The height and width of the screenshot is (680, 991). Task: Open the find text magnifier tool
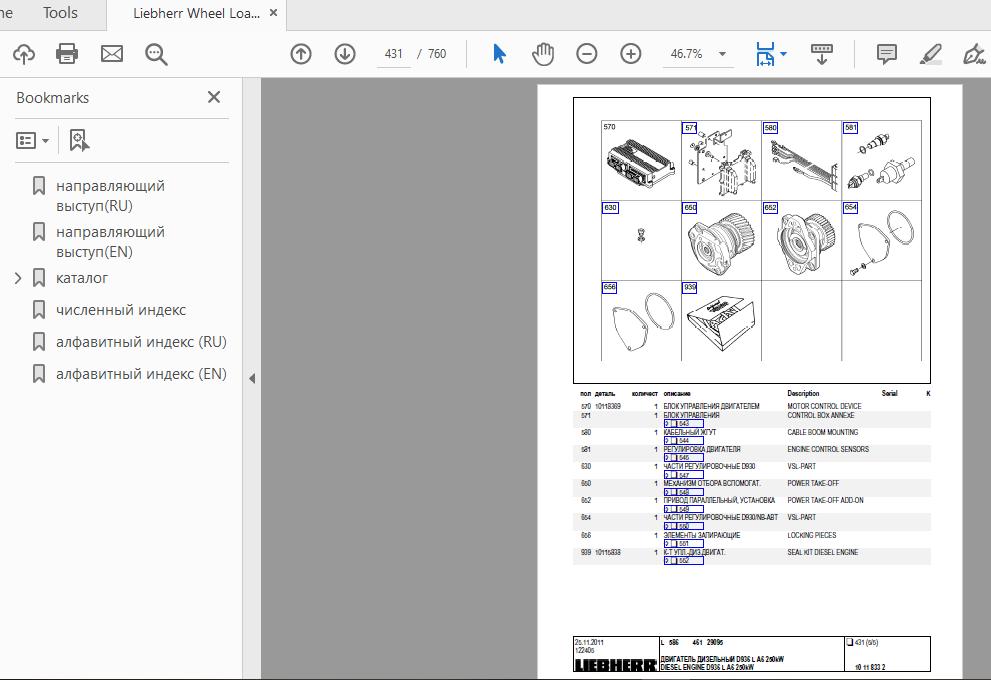click(x=156, y=54)
